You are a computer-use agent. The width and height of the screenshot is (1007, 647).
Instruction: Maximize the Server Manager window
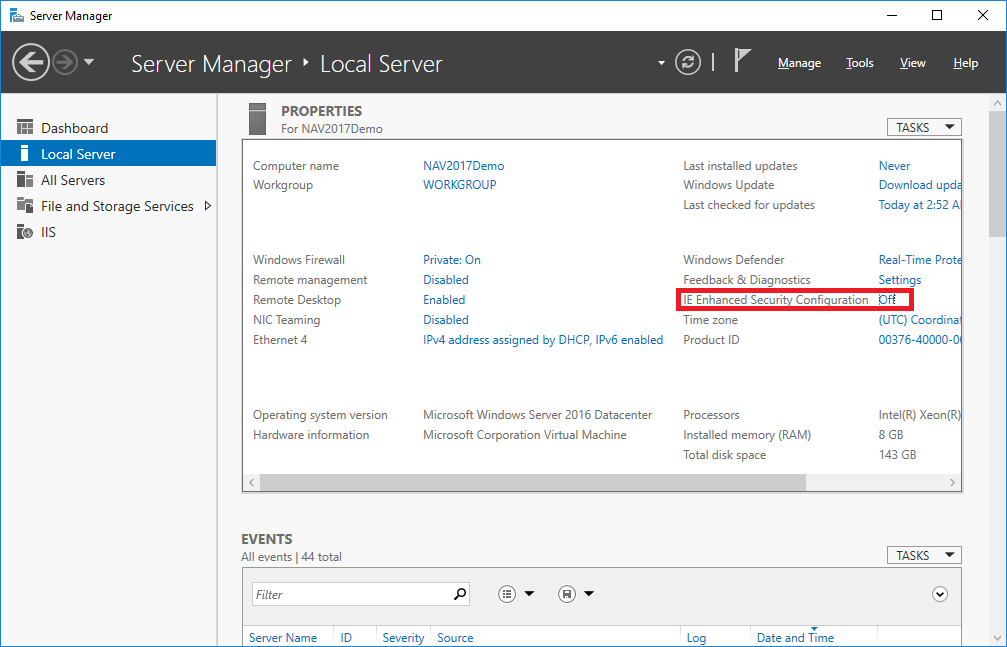(x=937, y=15)
